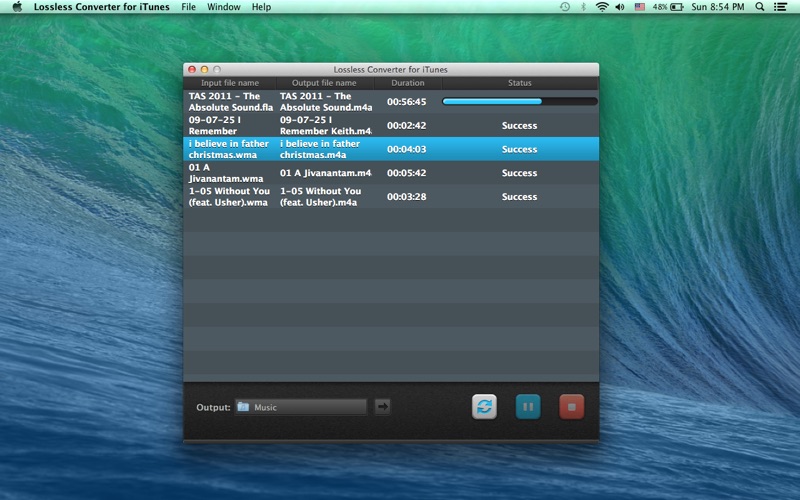The height and width of the screenshot is (500, 800).
Task: Sort by Status column header
Action: pos(520,83)
